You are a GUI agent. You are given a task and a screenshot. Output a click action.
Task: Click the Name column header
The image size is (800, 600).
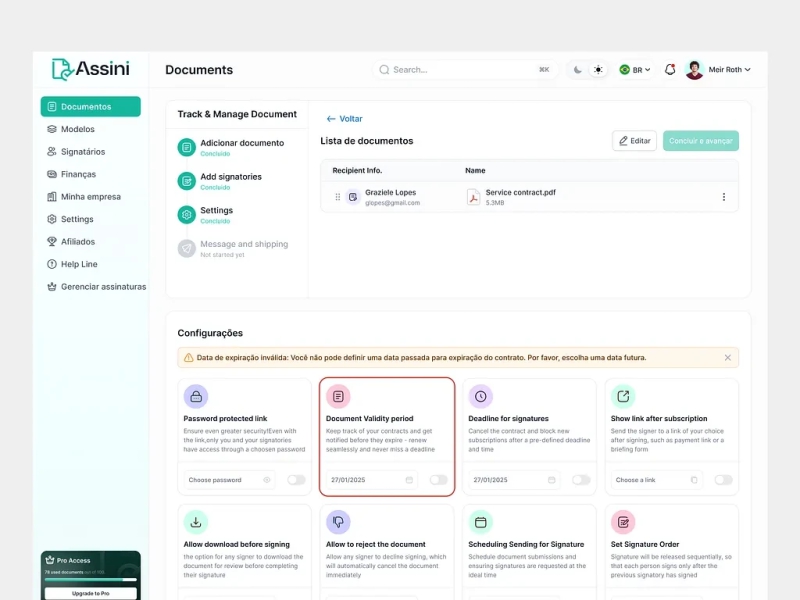475,170
